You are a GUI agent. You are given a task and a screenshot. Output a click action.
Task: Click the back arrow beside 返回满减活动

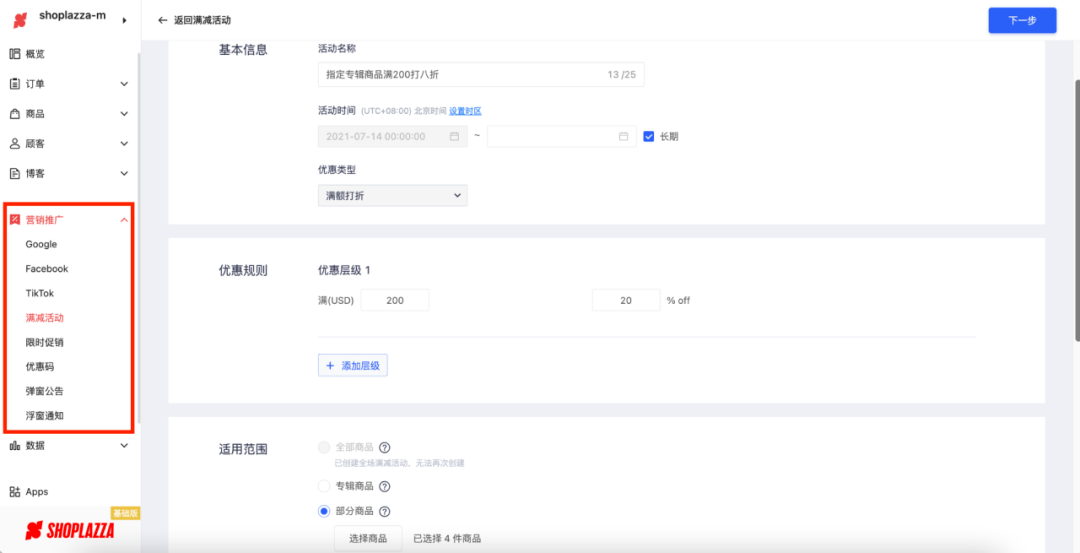pyautogui.click(x=163, y=21)
